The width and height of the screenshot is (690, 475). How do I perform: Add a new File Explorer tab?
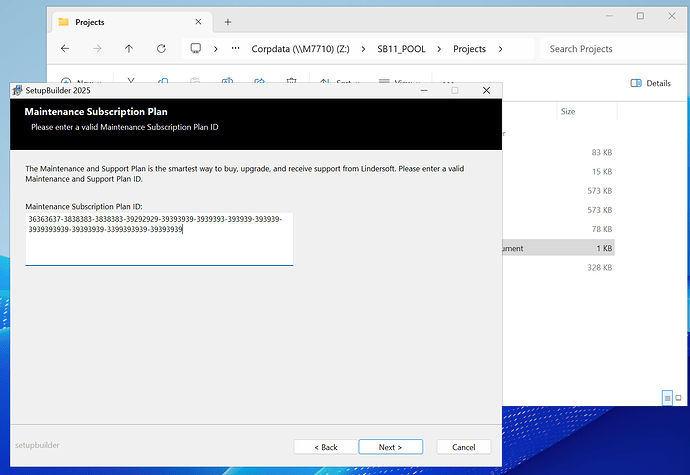pos(228,22)
